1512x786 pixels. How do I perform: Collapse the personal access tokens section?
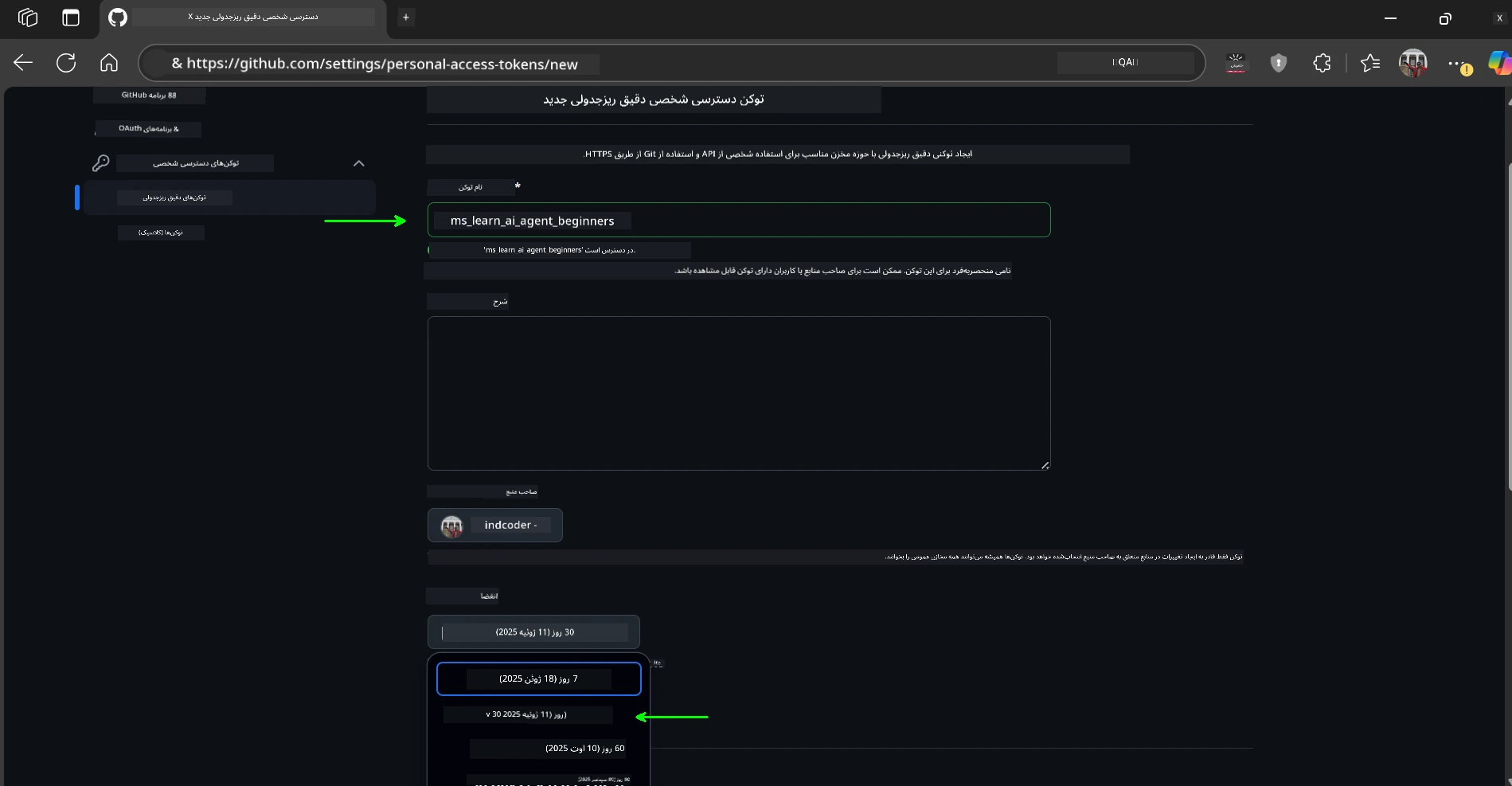pos(358,163)
